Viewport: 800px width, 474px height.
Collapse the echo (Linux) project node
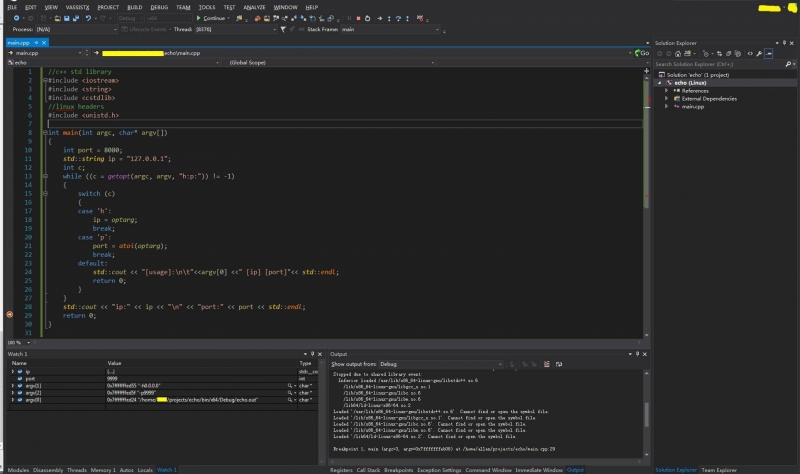660,83
